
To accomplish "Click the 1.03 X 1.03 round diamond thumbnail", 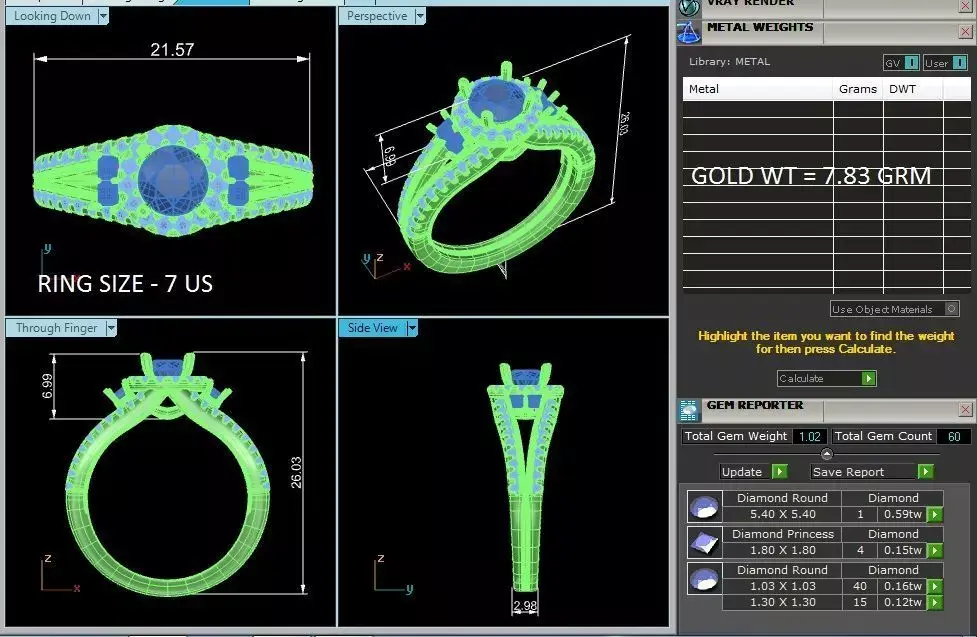I will 705,578.
